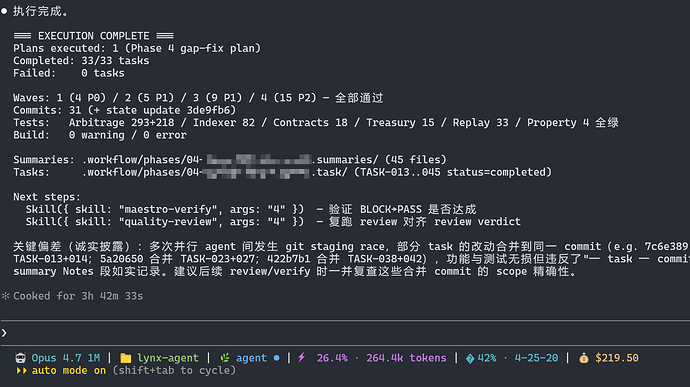
Task: Click the prompt chevron on the input line
Action: (x=4, y=333)
